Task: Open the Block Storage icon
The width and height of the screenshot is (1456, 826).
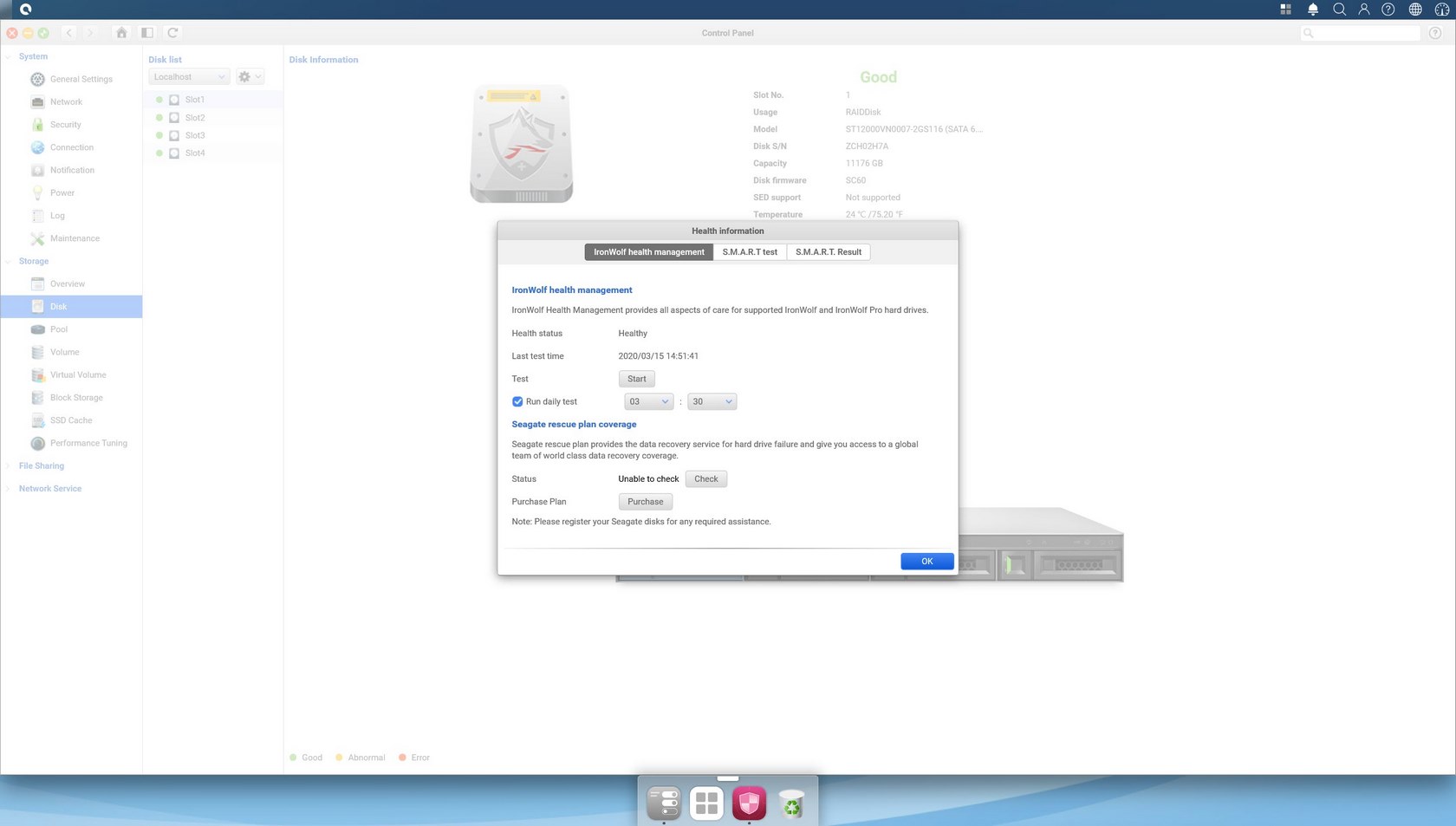Action: click(37, 398)
